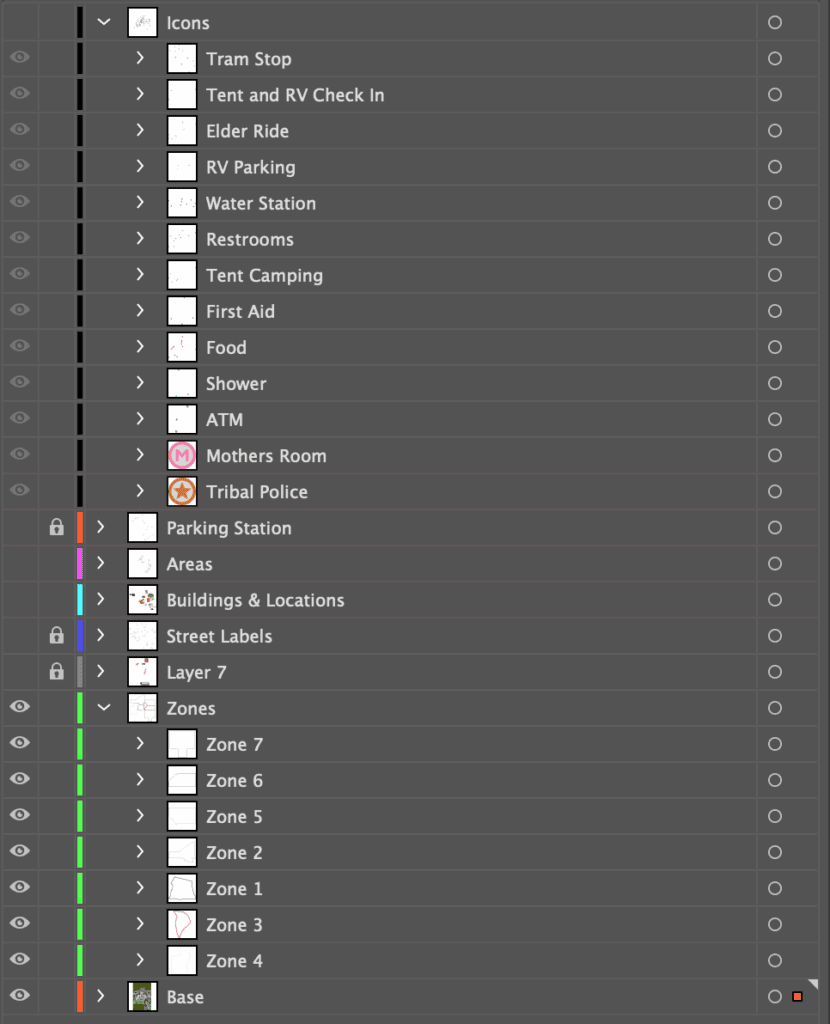830x1024 pixels.
Task: Click the Mothers Room pink M icon thumbnail
Action: point(182,456)
